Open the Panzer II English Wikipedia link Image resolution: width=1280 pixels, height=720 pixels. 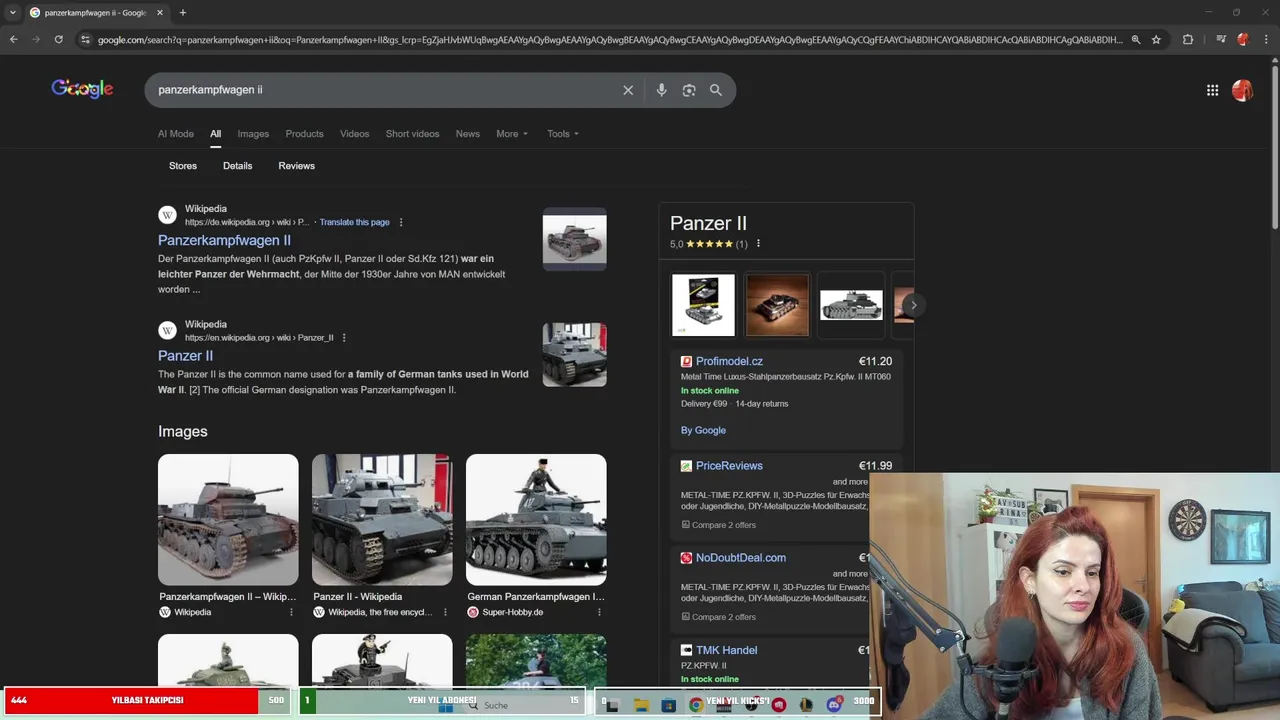point(185,356)
